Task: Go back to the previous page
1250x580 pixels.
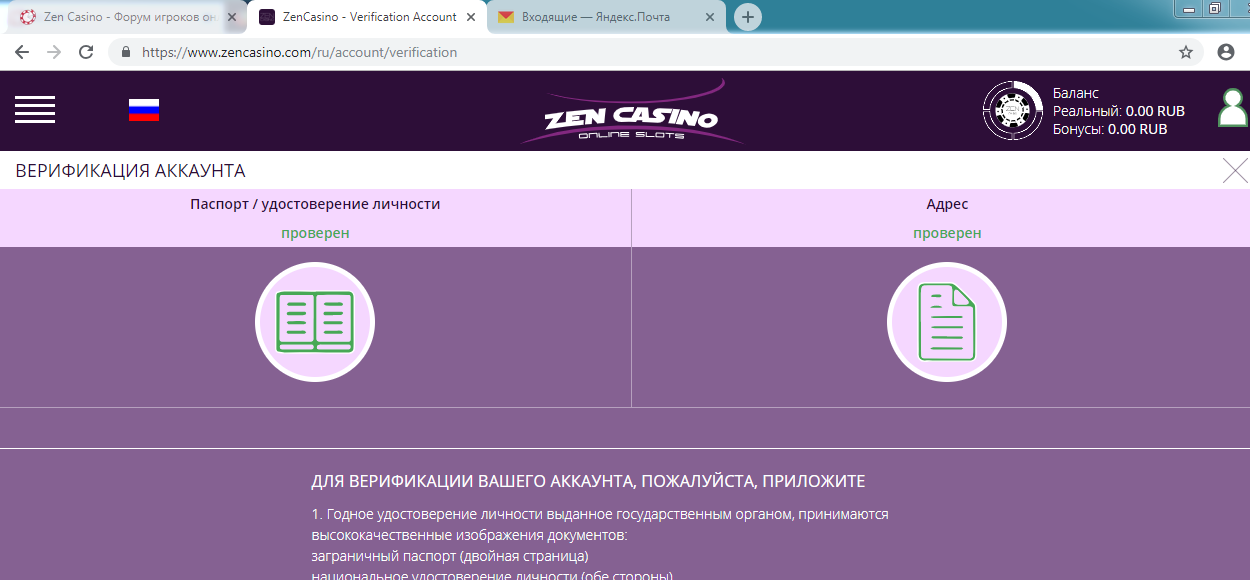Action: point(22,52)
